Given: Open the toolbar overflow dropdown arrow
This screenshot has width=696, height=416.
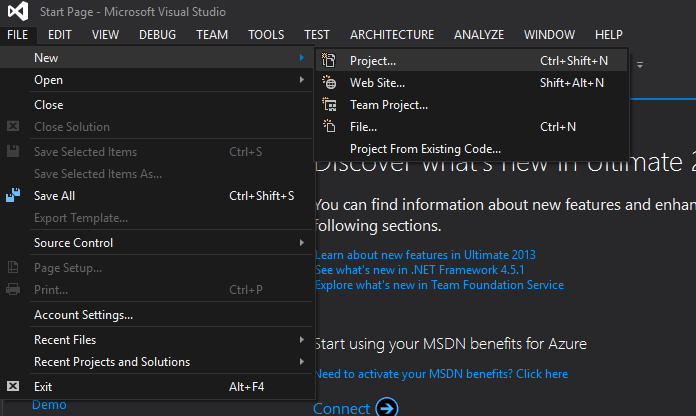Looking at the screenshot, I should tap(640, 65).
